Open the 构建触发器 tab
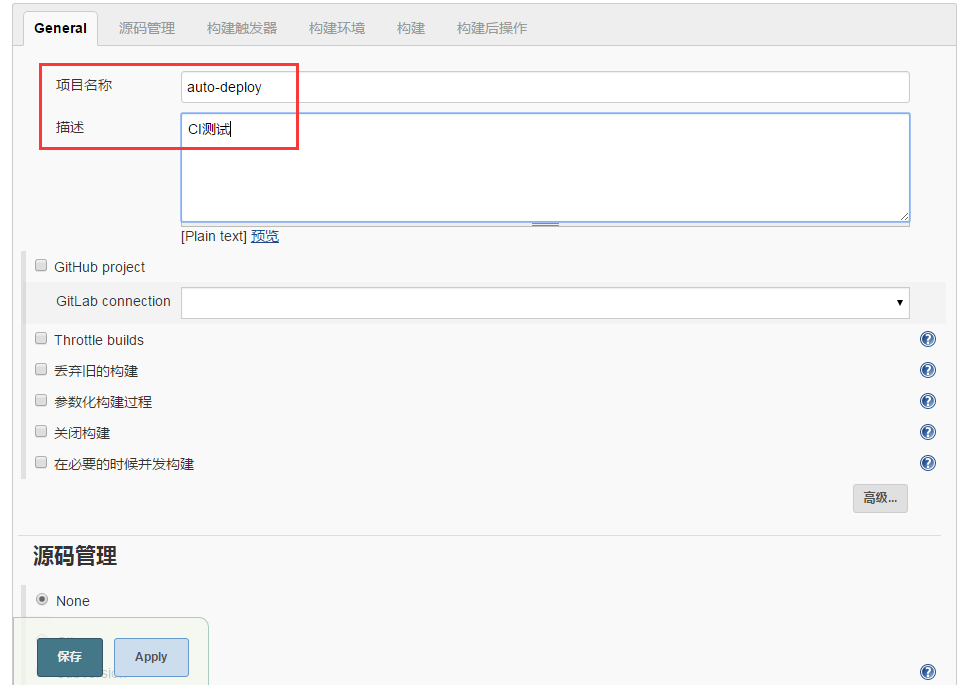 [242, 28]
